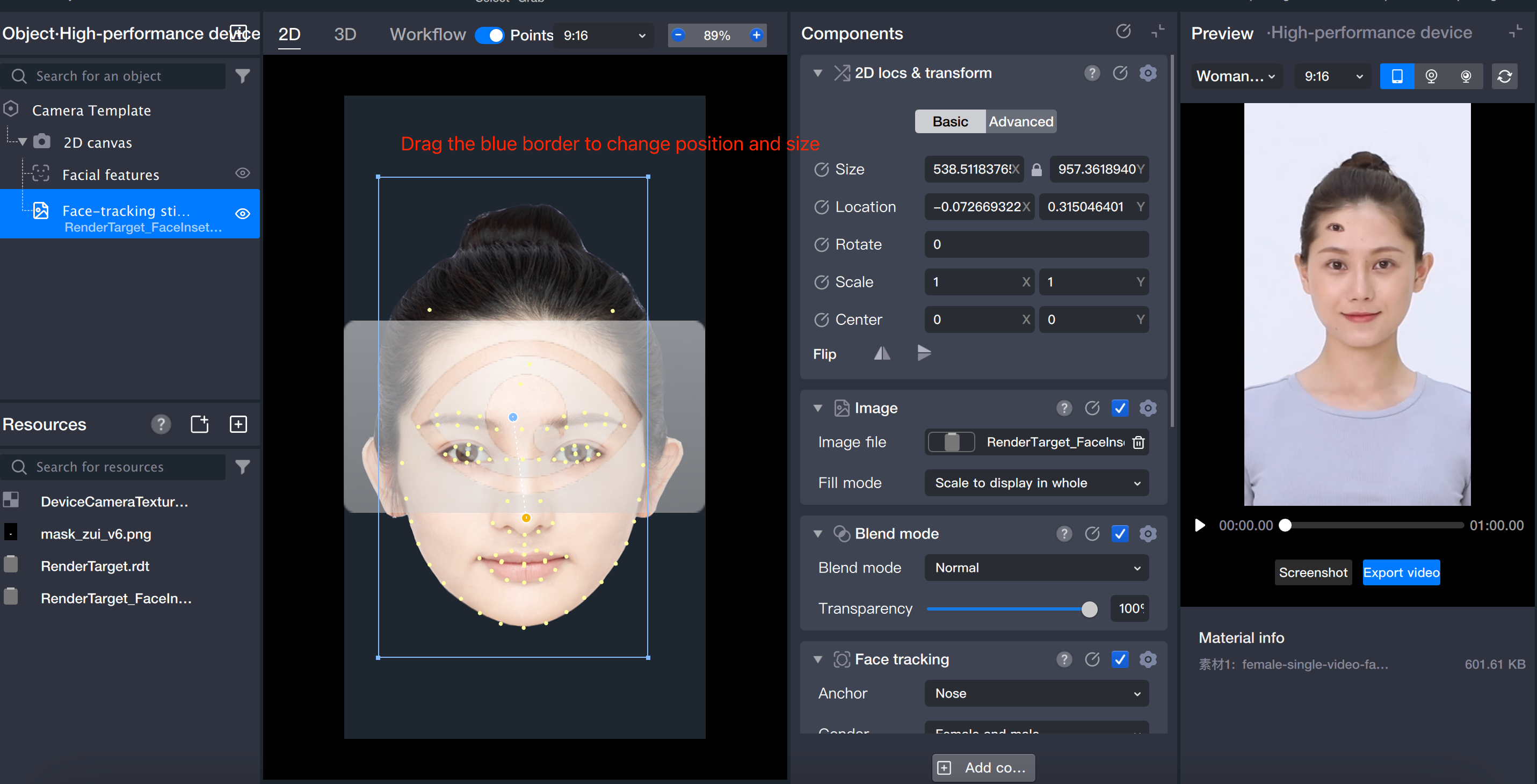Click the preview refresh icon

coord(1504,76)
